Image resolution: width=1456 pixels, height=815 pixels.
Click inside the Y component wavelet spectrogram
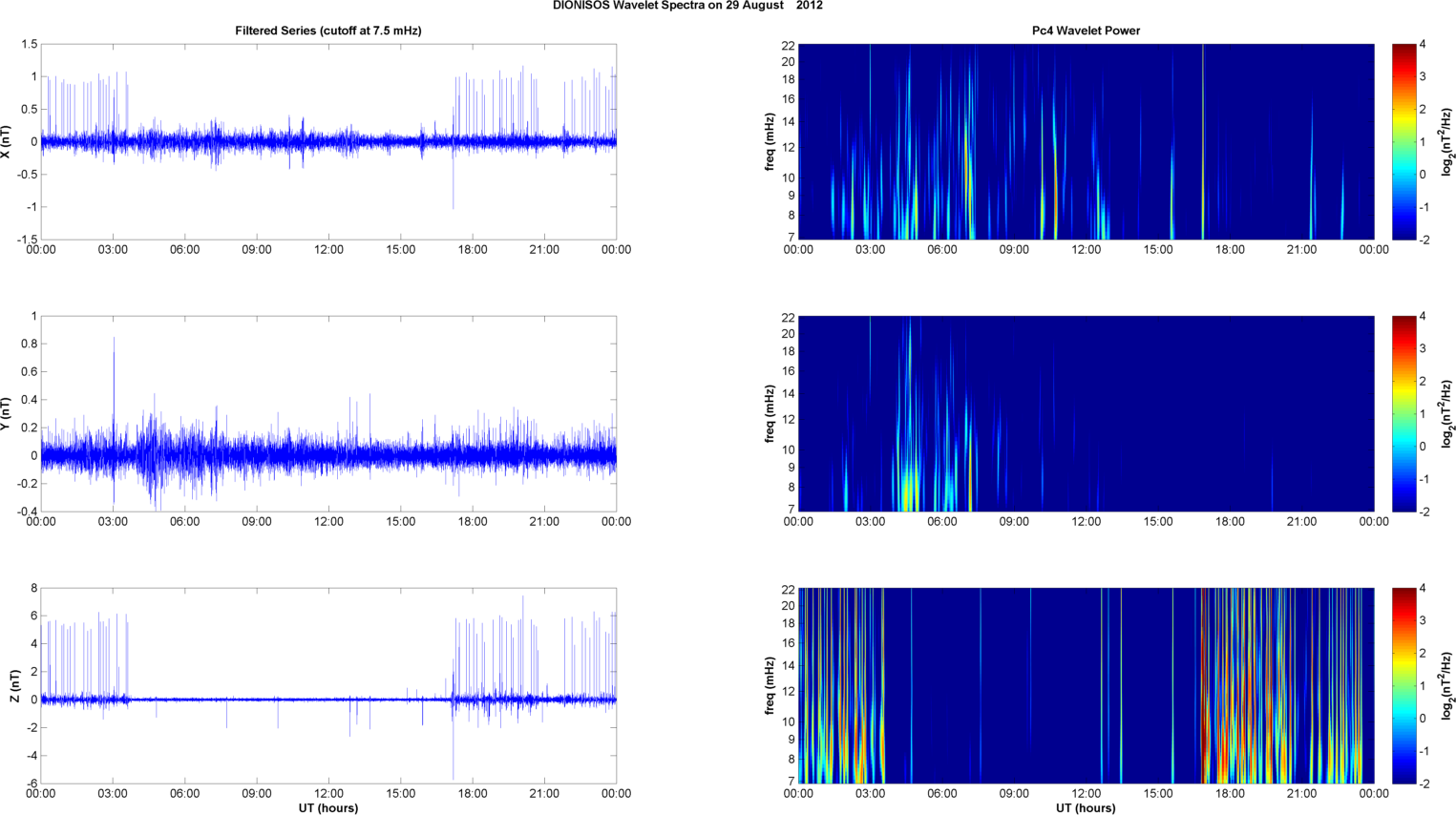tap(1086, 413)
